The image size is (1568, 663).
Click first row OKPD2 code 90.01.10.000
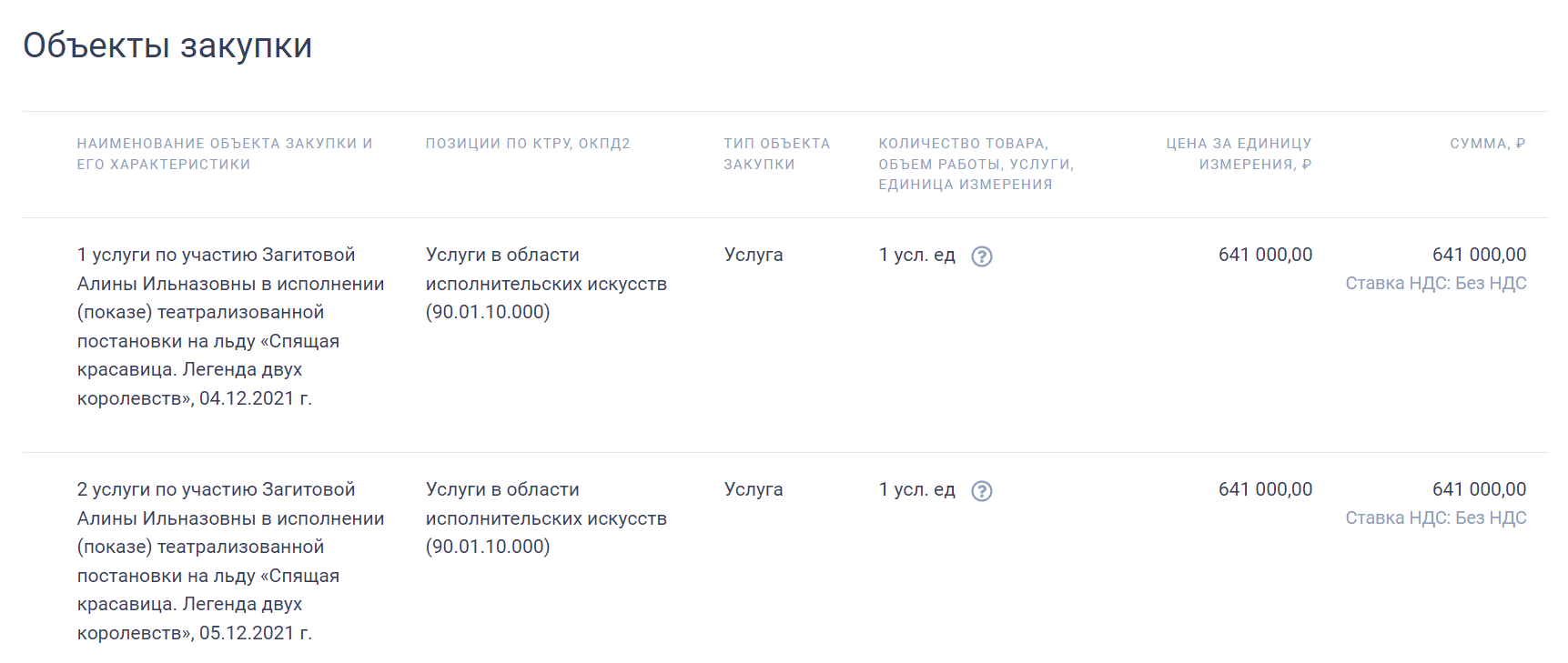[x=488, y=312]
